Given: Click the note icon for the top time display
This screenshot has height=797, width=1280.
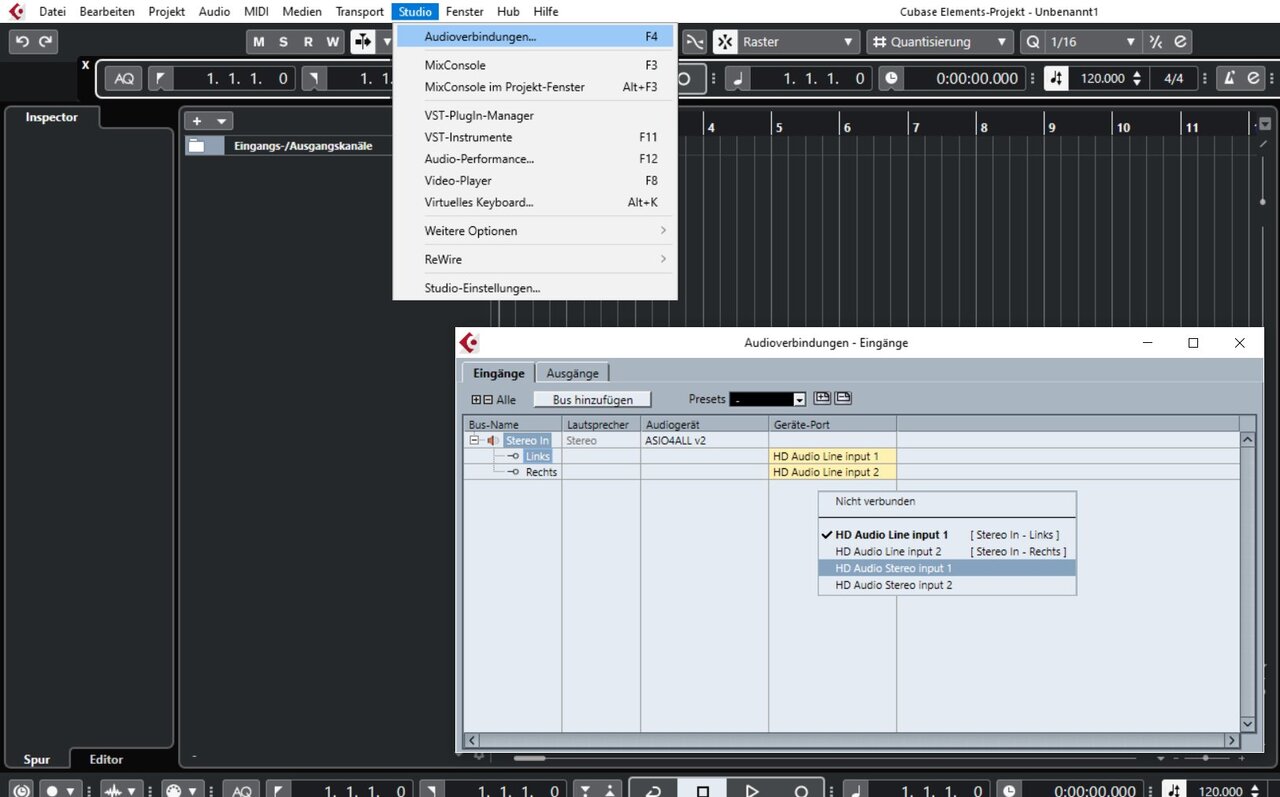Looking at the screenshot, I should (x=737, y=78).
